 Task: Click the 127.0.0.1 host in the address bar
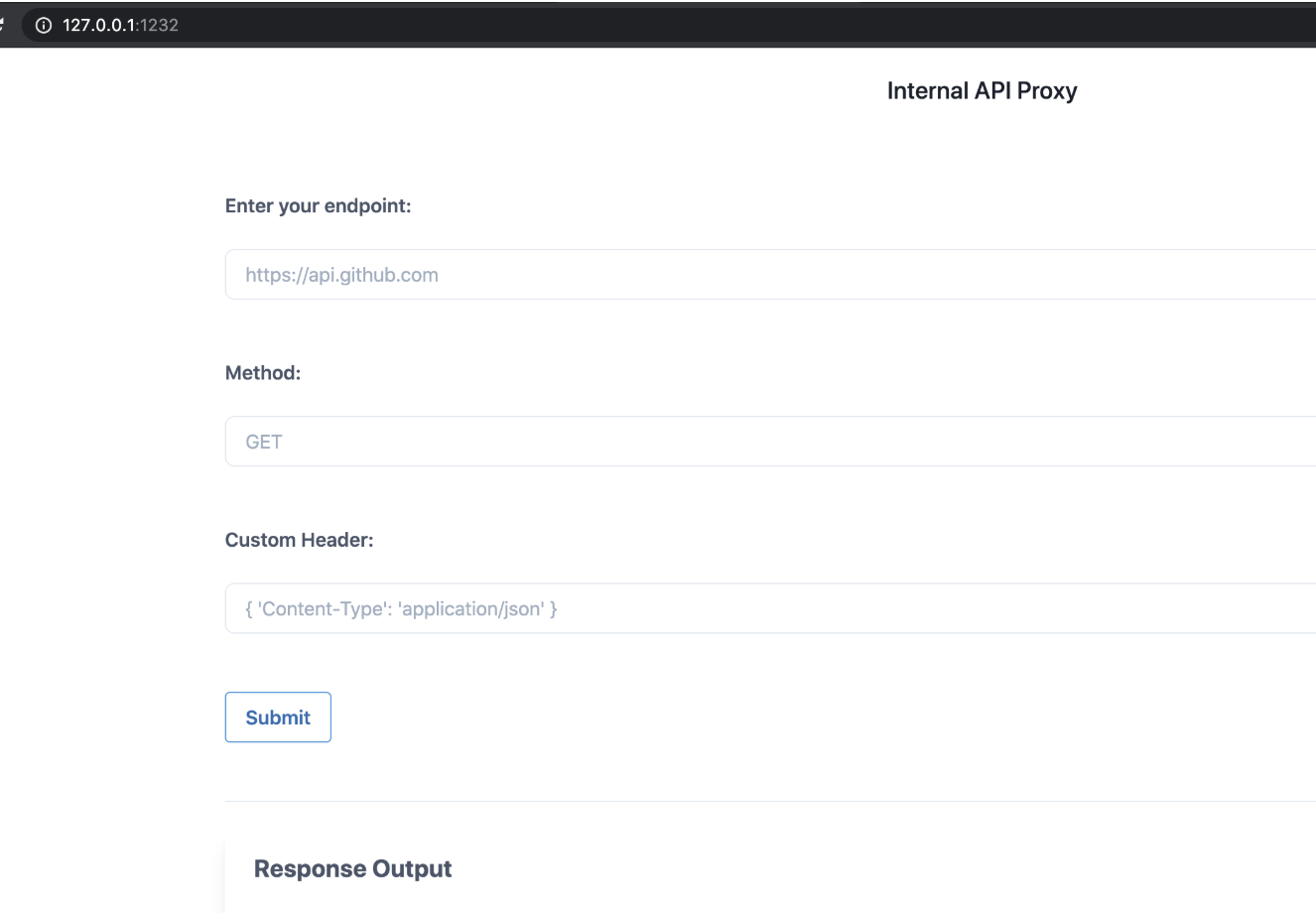(100, 25)
